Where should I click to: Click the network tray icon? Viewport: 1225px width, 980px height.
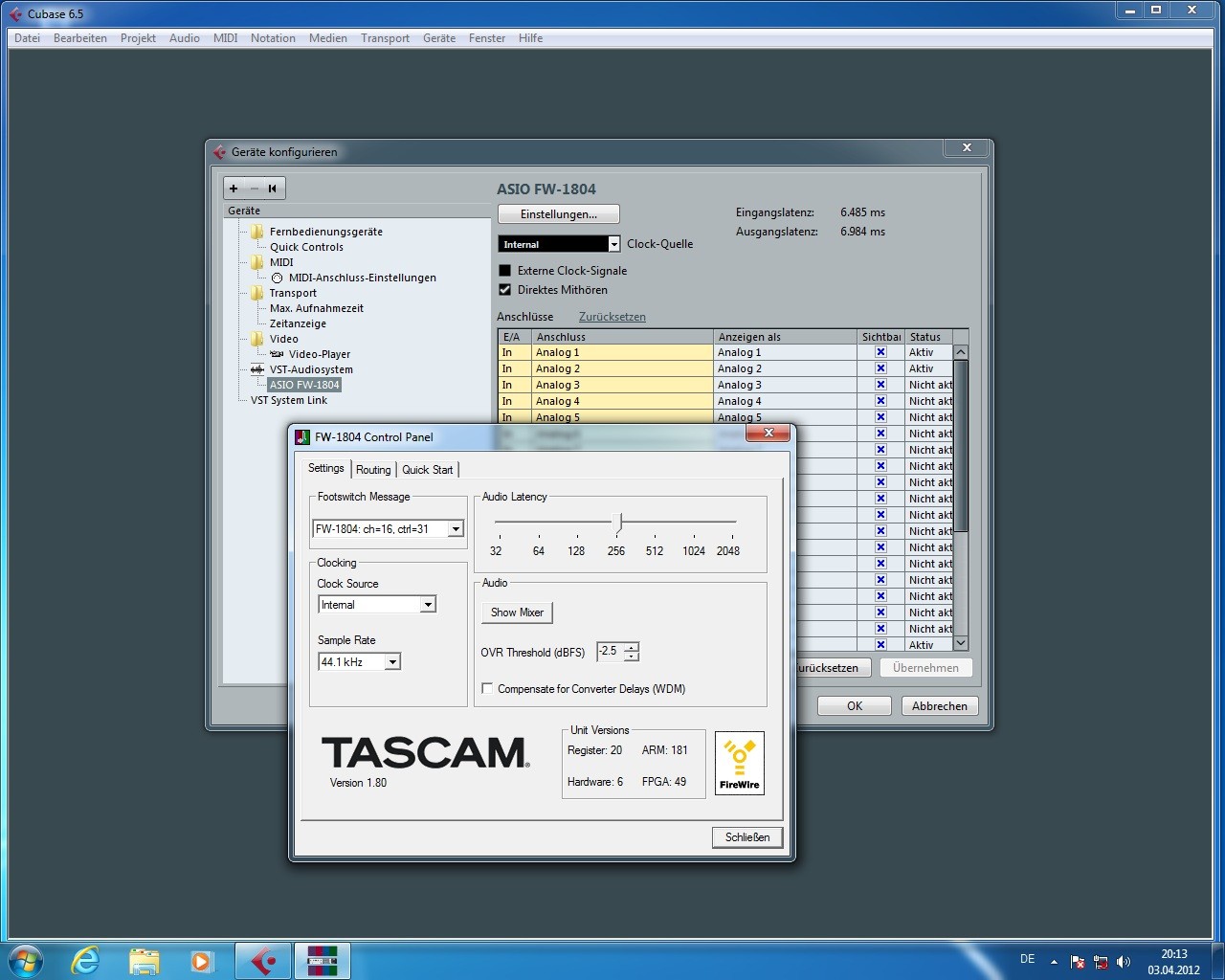click(x=1101, y=962)
